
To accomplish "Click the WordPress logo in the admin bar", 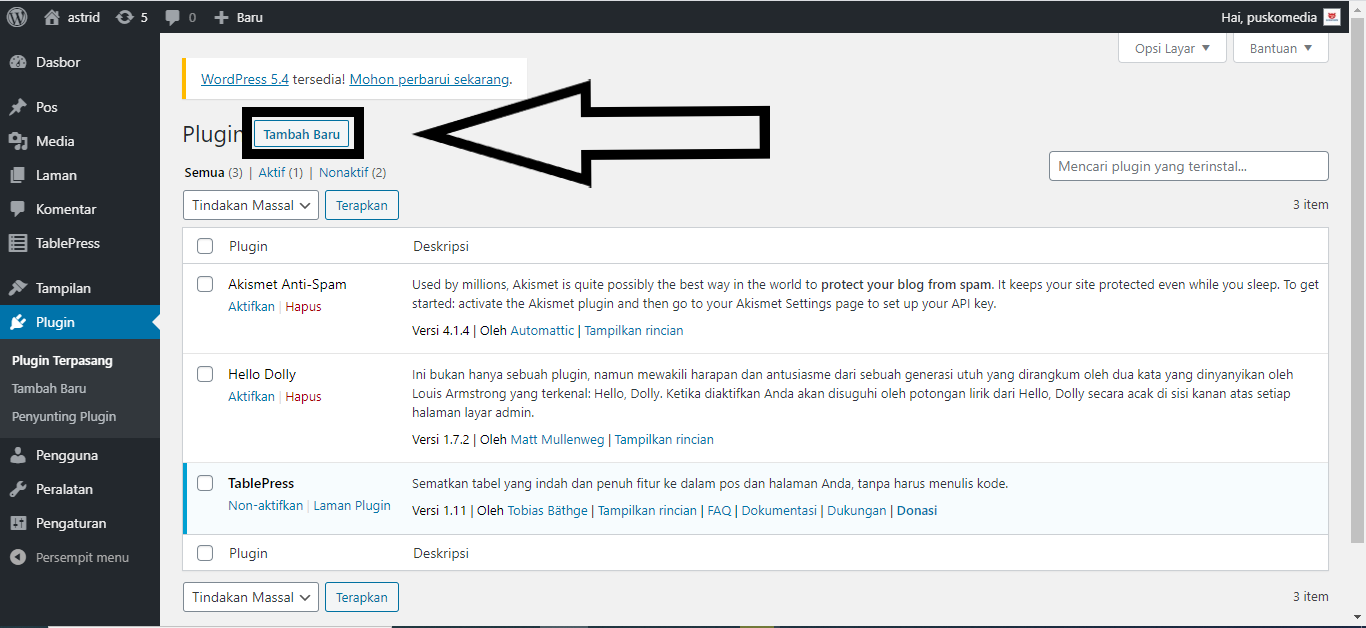I will tap(15, 16).
